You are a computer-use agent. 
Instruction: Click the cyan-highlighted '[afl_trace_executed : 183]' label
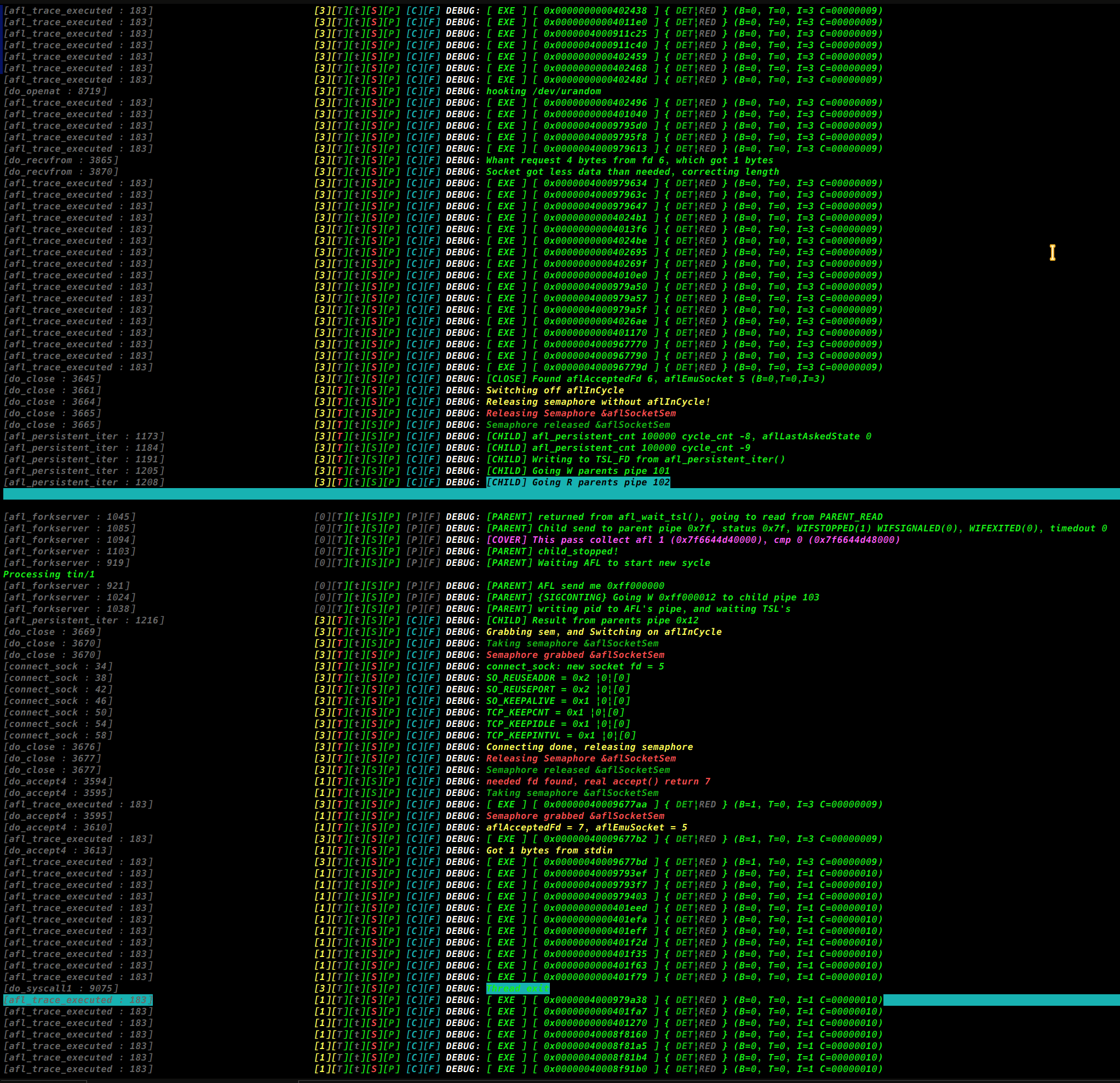coord(78,1000)
